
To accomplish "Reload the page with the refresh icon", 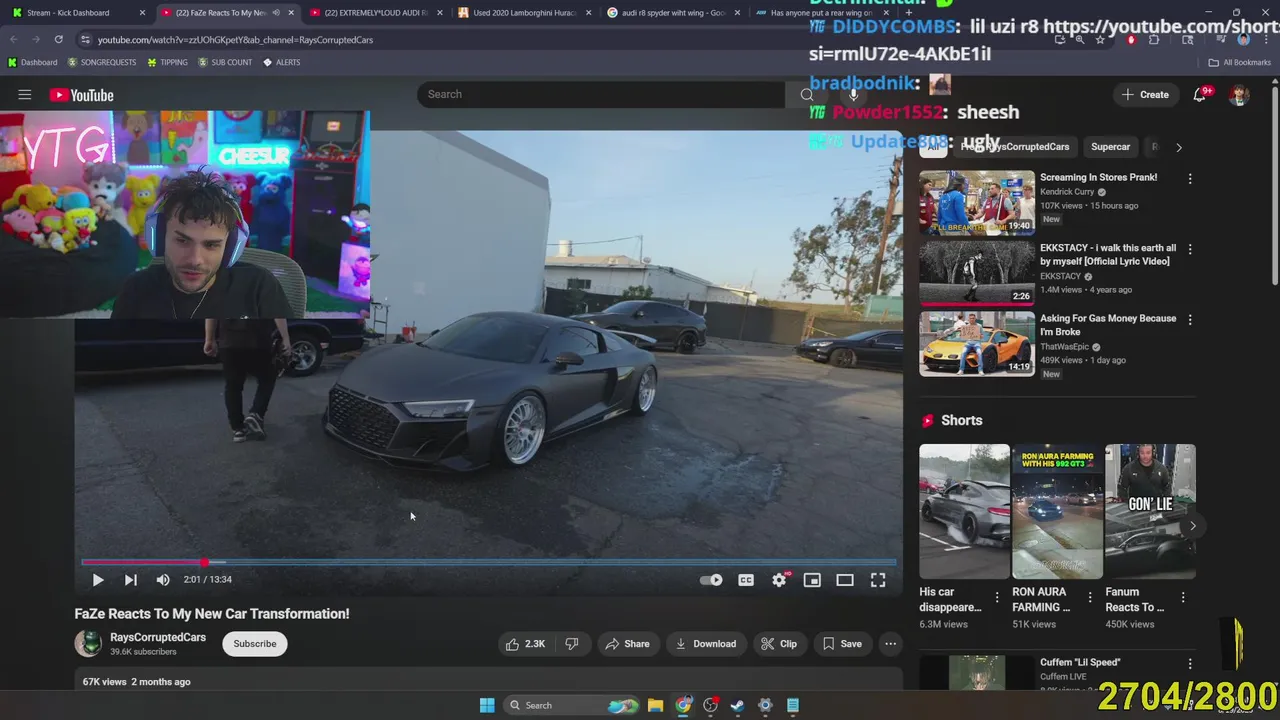I will 59,39.
